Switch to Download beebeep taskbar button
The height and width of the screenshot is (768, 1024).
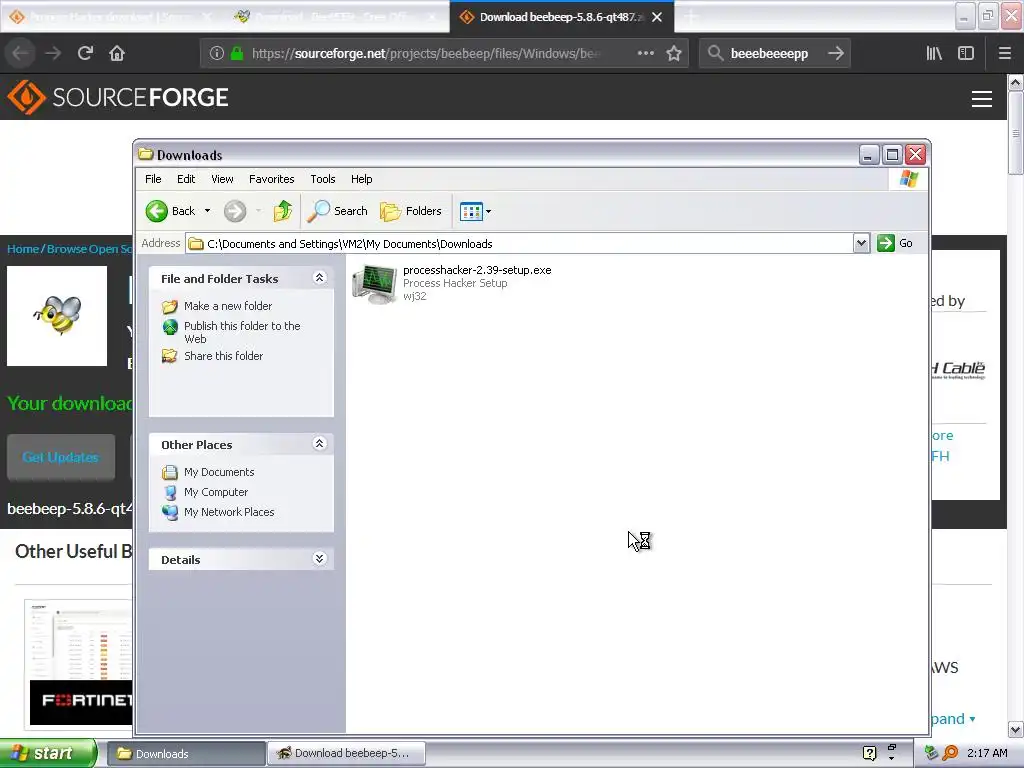tap(347, 754)
